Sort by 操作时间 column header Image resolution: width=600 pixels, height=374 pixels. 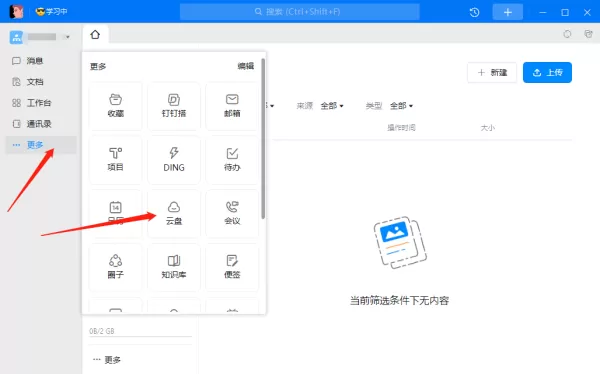coord(401,127)
